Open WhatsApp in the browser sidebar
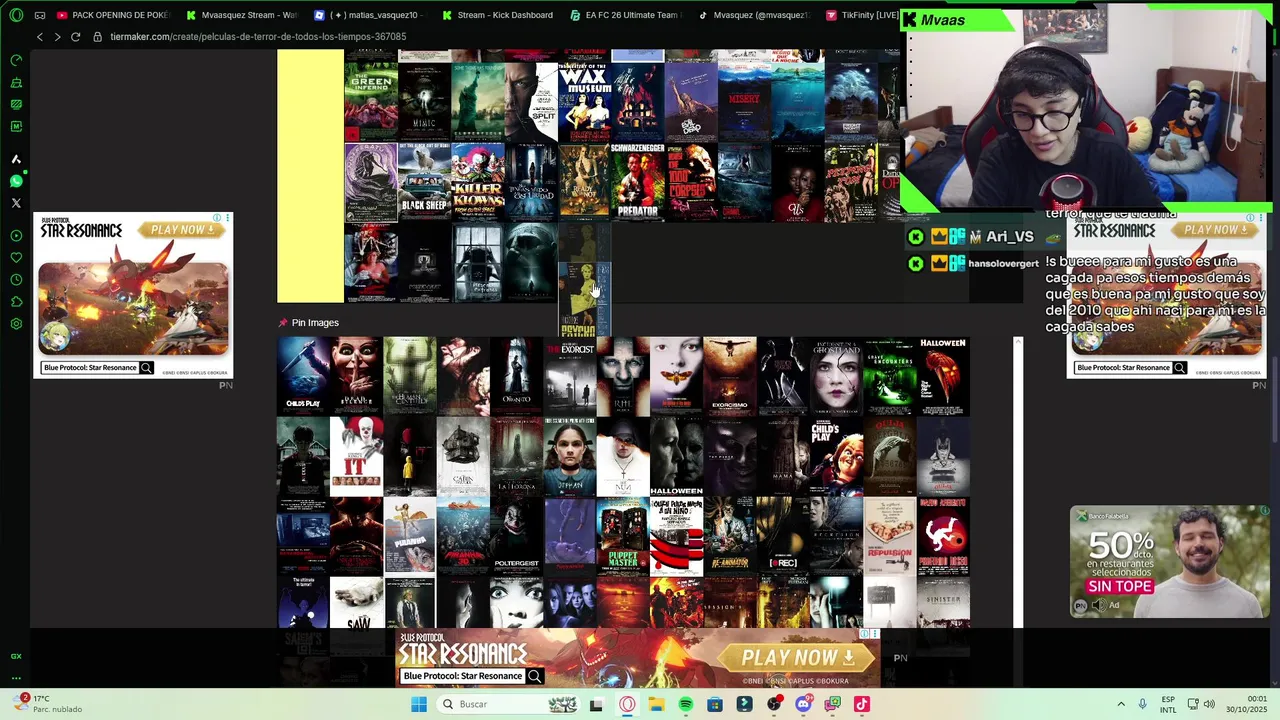The height and width of the screenshot is (720, 1280). tap(16, 181)
